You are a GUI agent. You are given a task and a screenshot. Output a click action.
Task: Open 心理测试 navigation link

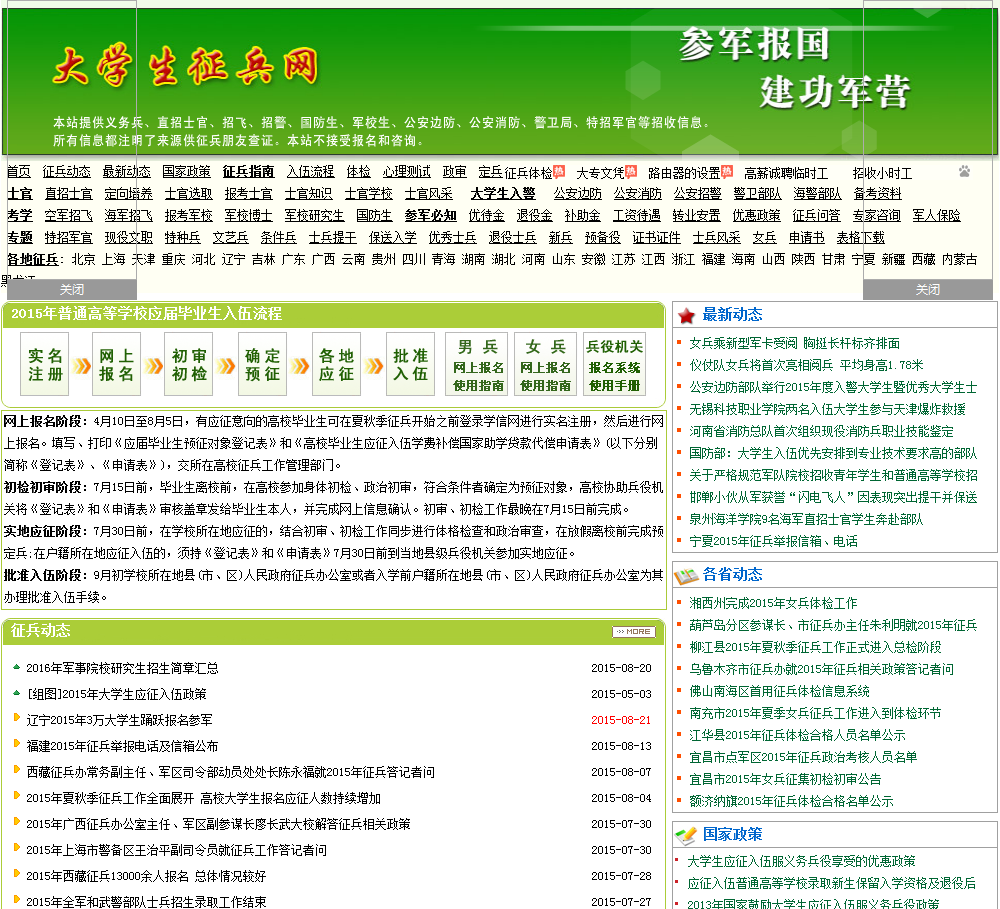click(406, 172)
